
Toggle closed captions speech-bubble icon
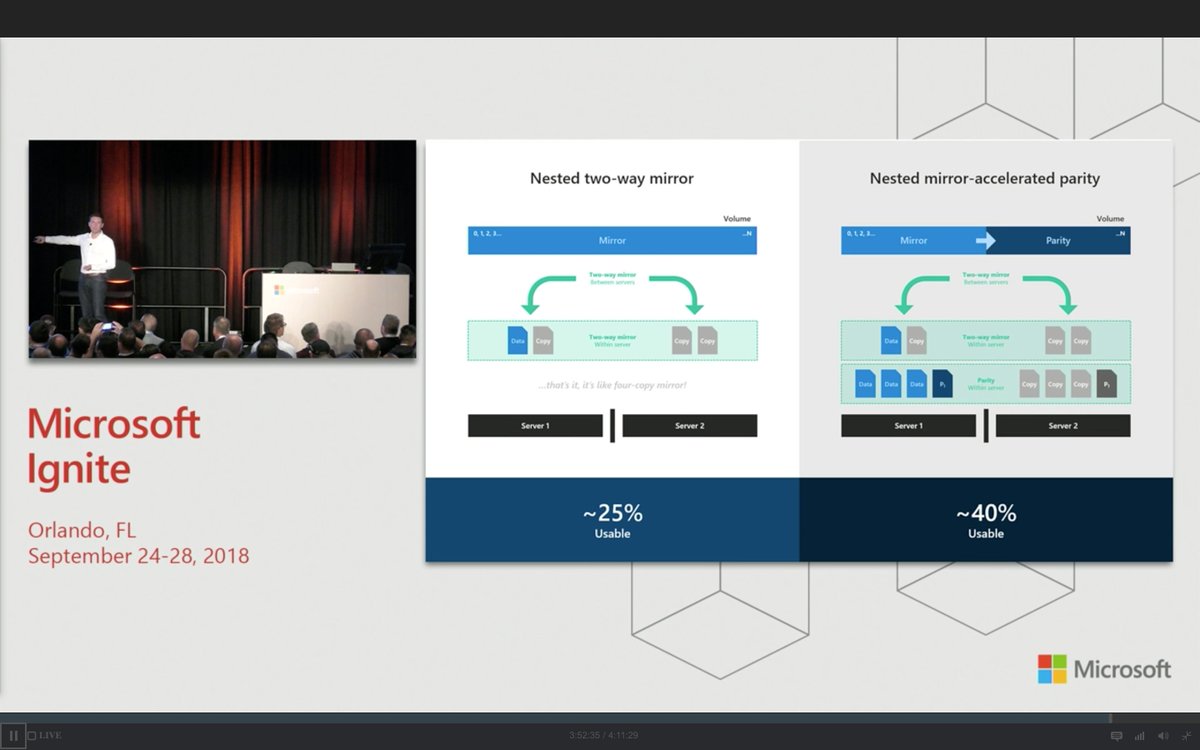1117,736
